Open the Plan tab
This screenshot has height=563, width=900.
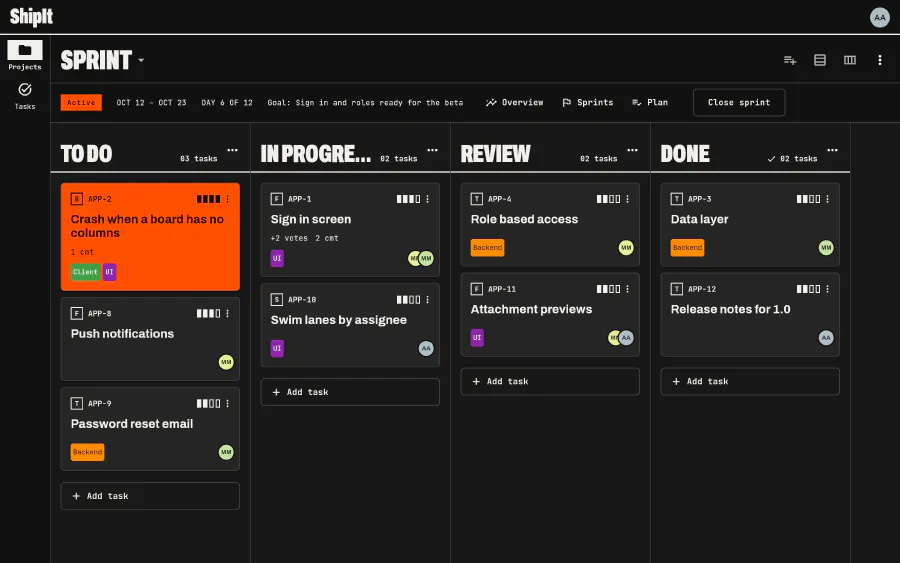[650, 102]
